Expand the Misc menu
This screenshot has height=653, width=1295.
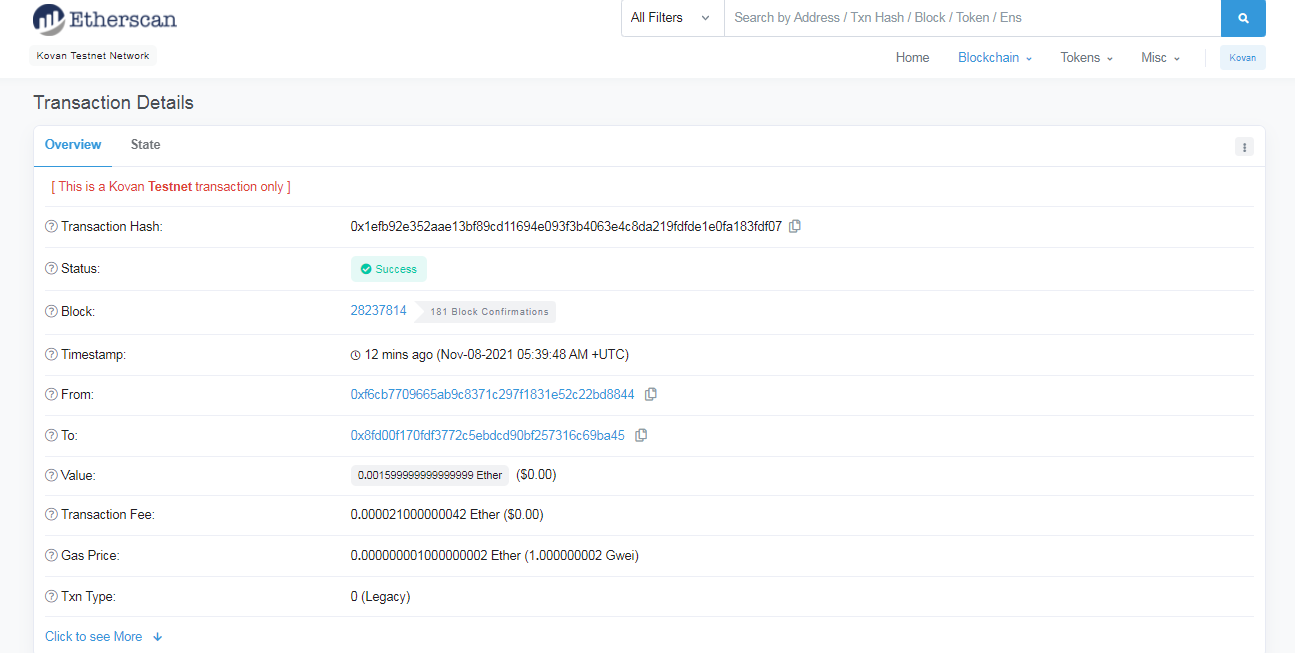click(1161, 58)
